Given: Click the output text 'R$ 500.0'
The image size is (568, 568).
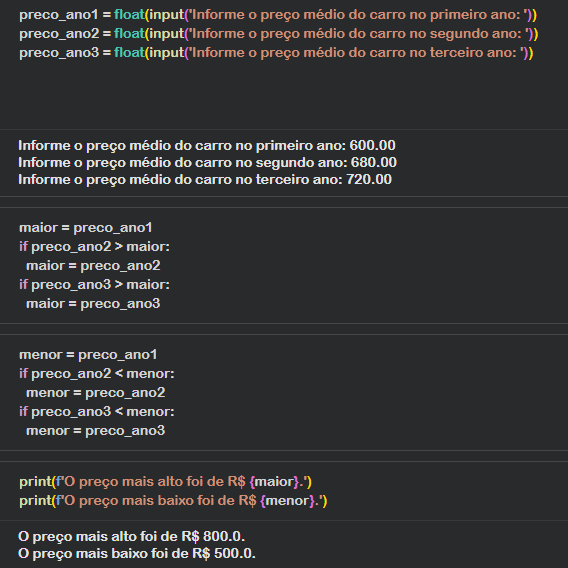Looking at the screenshot, I should (x=222, y=554).
